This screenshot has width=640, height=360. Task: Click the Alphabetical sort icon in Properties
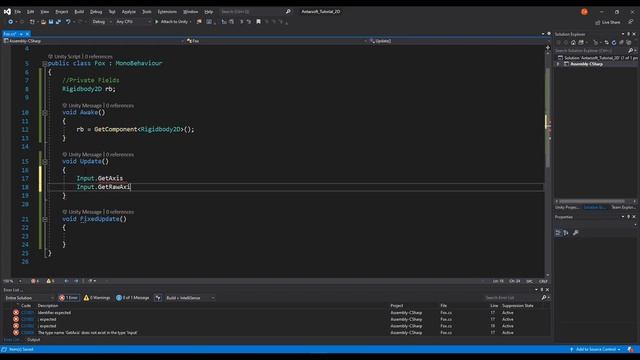click(566, 233)
